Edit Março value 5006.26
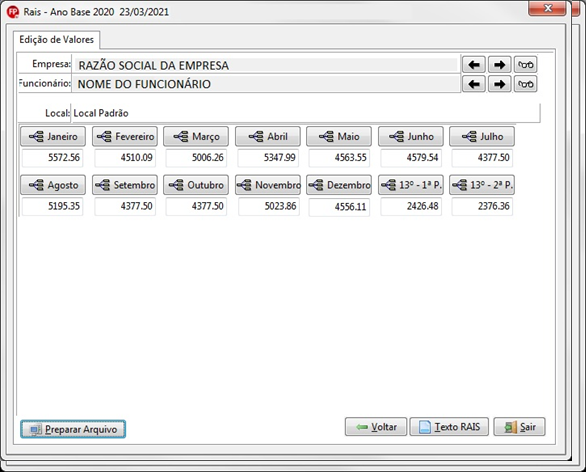 (x=196, y=158)
